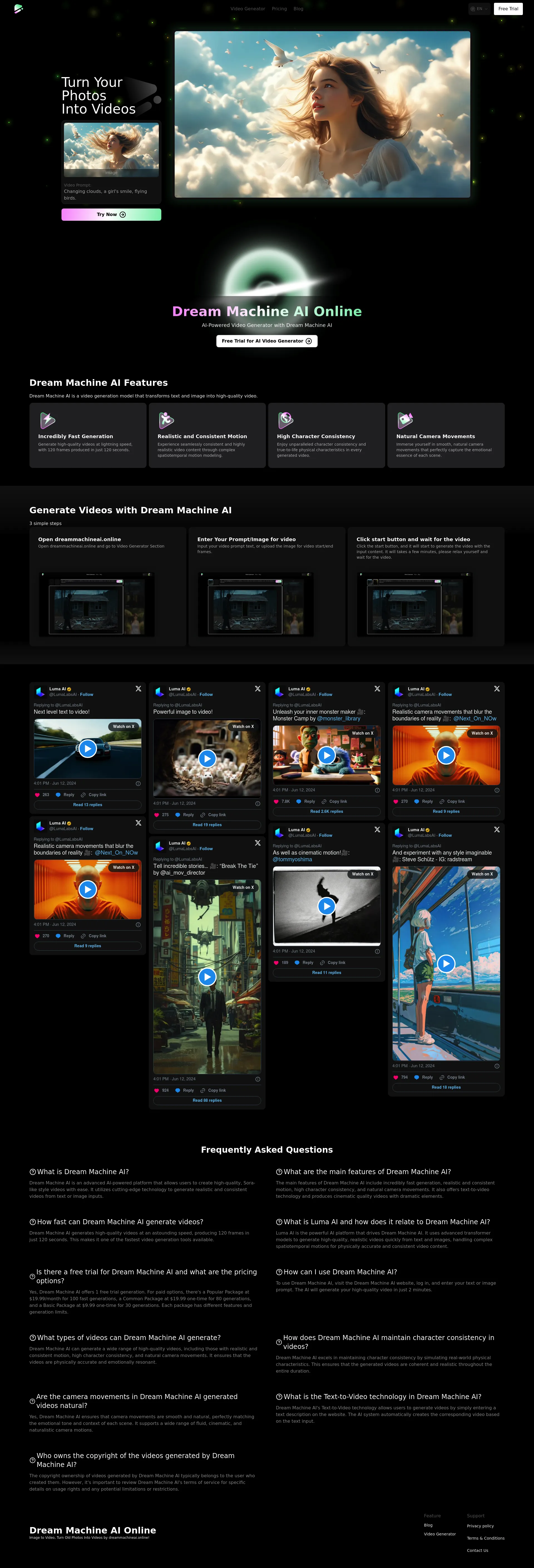Follow Luma AI on Powerful image tweet
This screenshot has height=1568, width=534.
[x=206, y=695]
